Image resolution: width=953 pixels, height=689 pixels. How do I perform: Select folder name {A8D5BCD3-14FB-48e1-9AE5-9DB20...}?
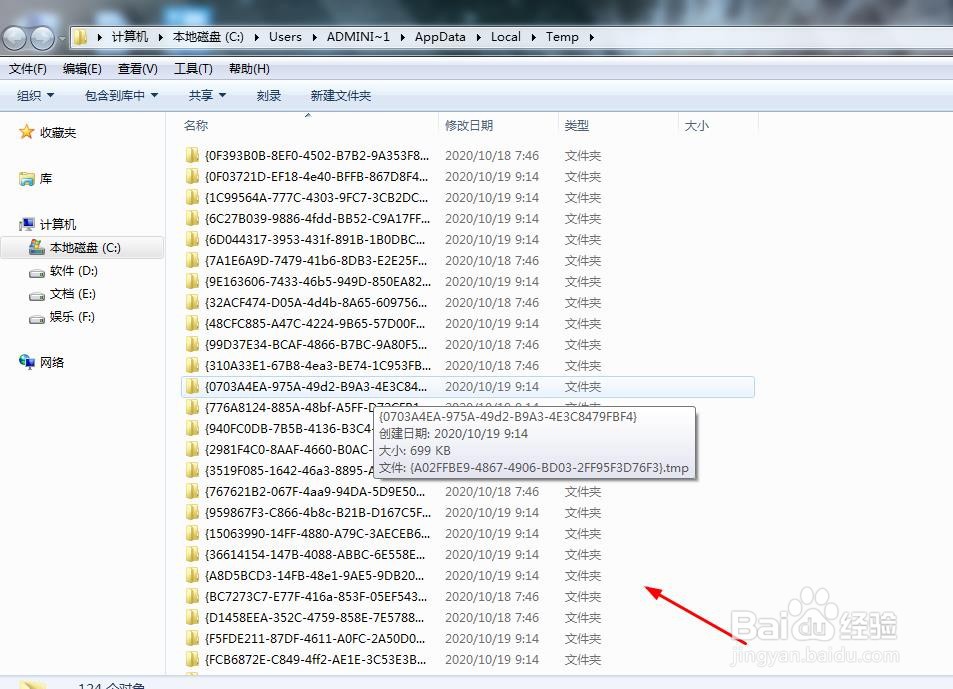point(314,575)
